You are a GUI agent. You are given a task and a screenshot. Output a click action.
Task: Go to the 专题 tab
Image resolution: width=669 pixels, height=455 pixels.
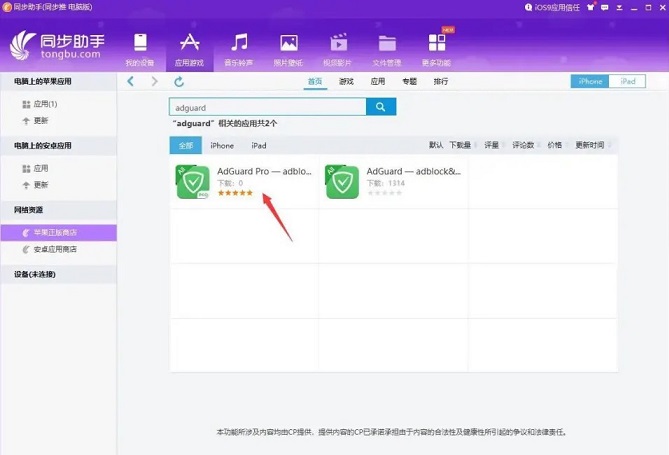[409, 81]
